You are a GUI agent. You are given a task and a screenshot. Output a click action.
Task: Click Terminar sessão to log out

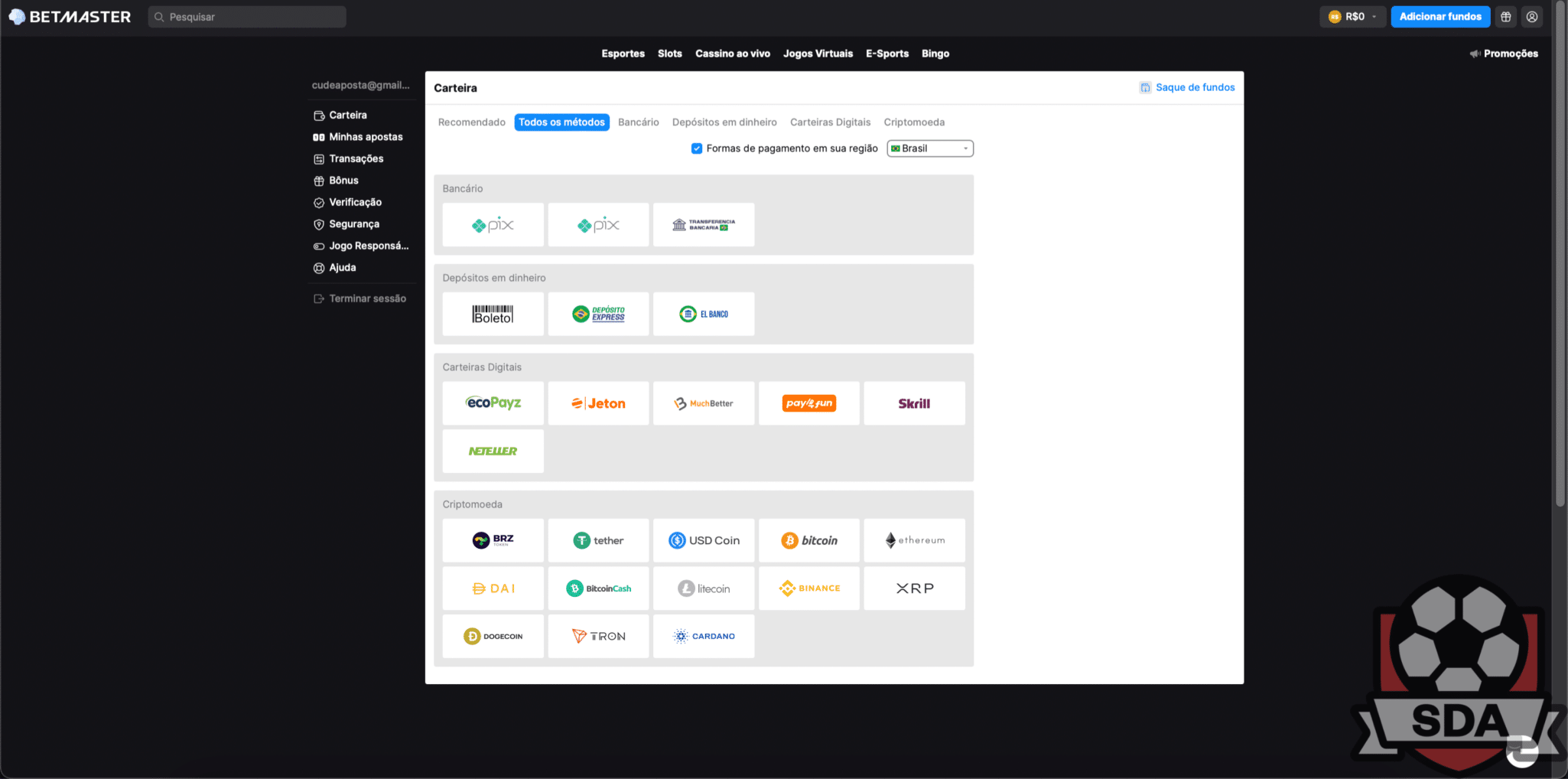[x=359, y=299]
